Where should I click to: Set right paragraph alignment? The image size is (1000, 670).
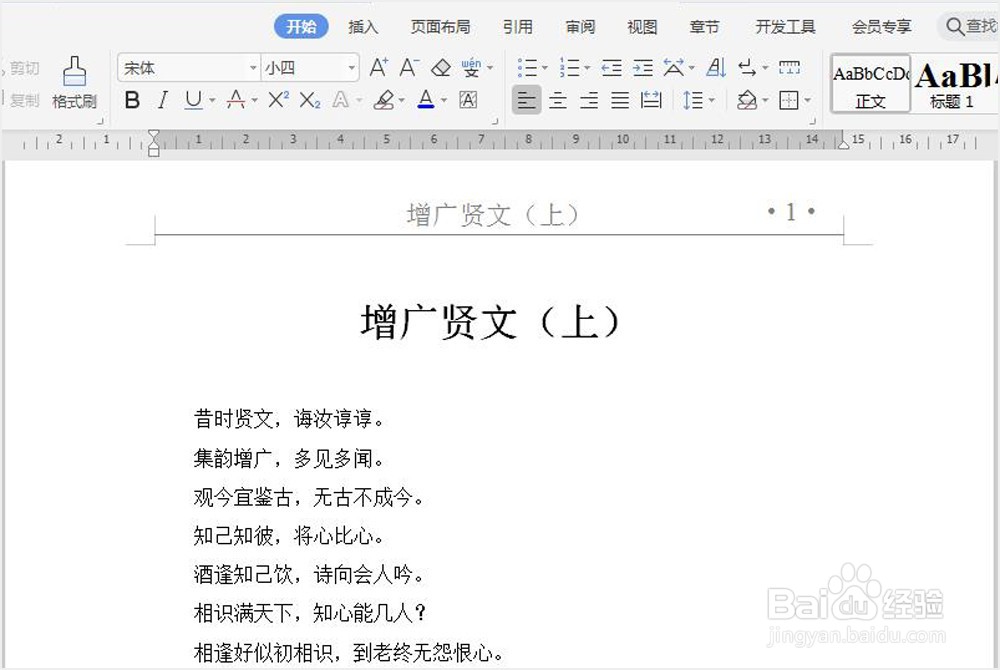(589, 100)
